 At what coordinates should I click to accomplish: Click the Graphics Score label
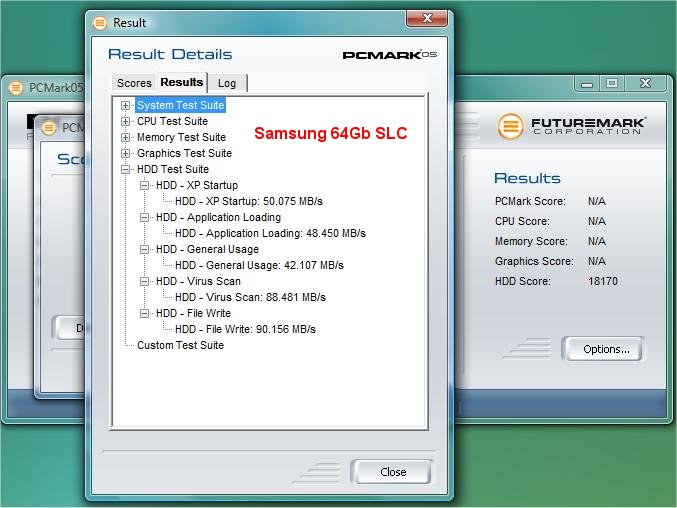(x=534, y=261)
